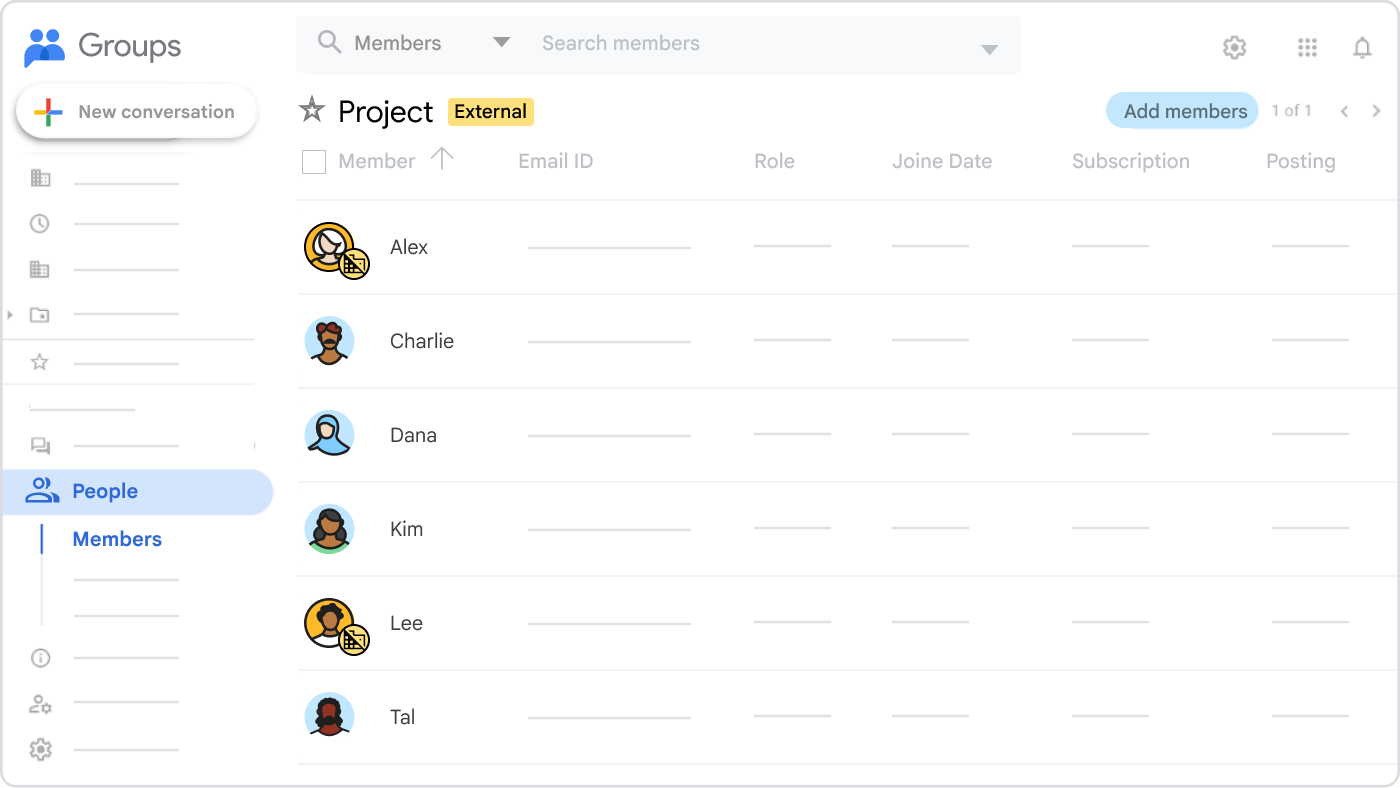Open the Google apps grid
The width and height of the screenshot is (1400, 788).
(x=1306, y=47)
